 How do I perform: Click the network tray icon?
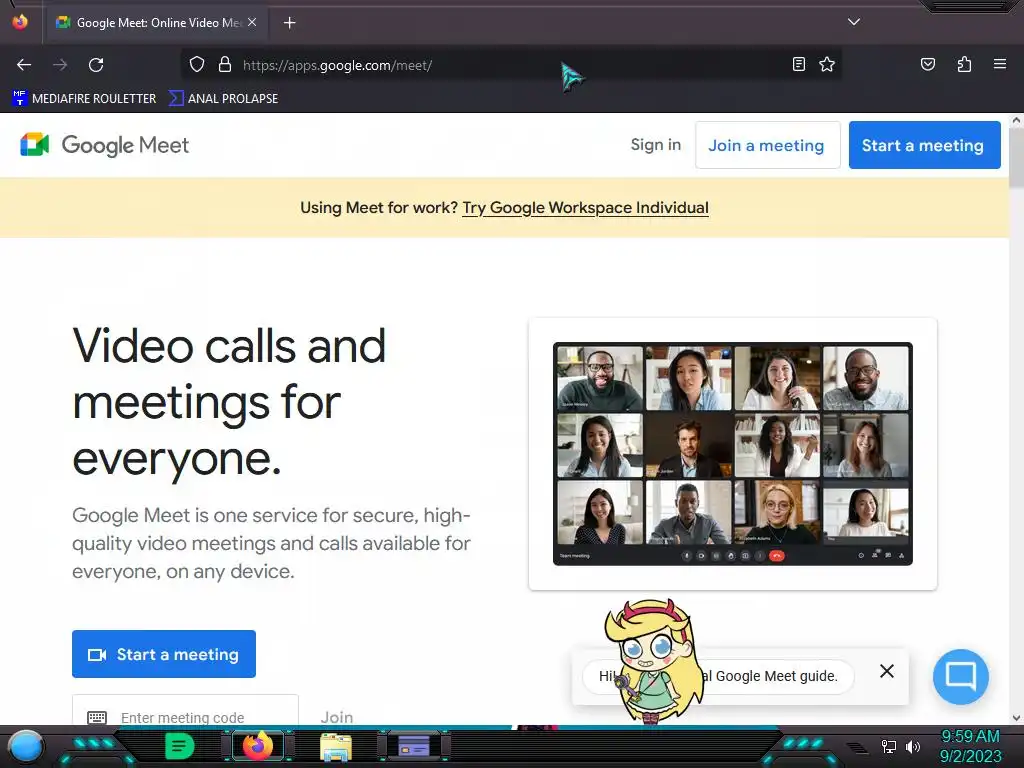point(888,746)
